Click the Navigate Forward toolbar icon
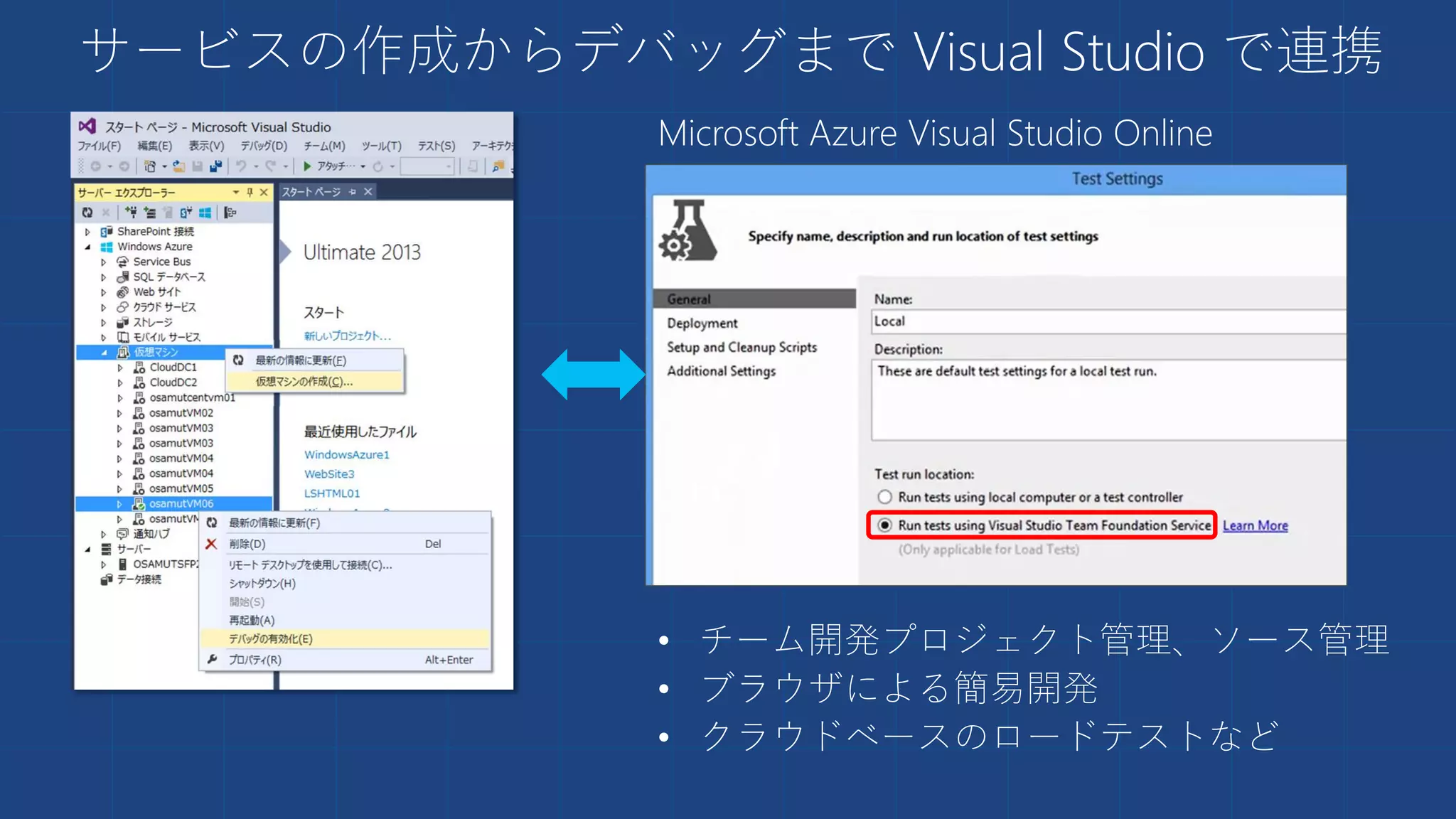Screen dimensions: 1456x819 tap(124, 166)
